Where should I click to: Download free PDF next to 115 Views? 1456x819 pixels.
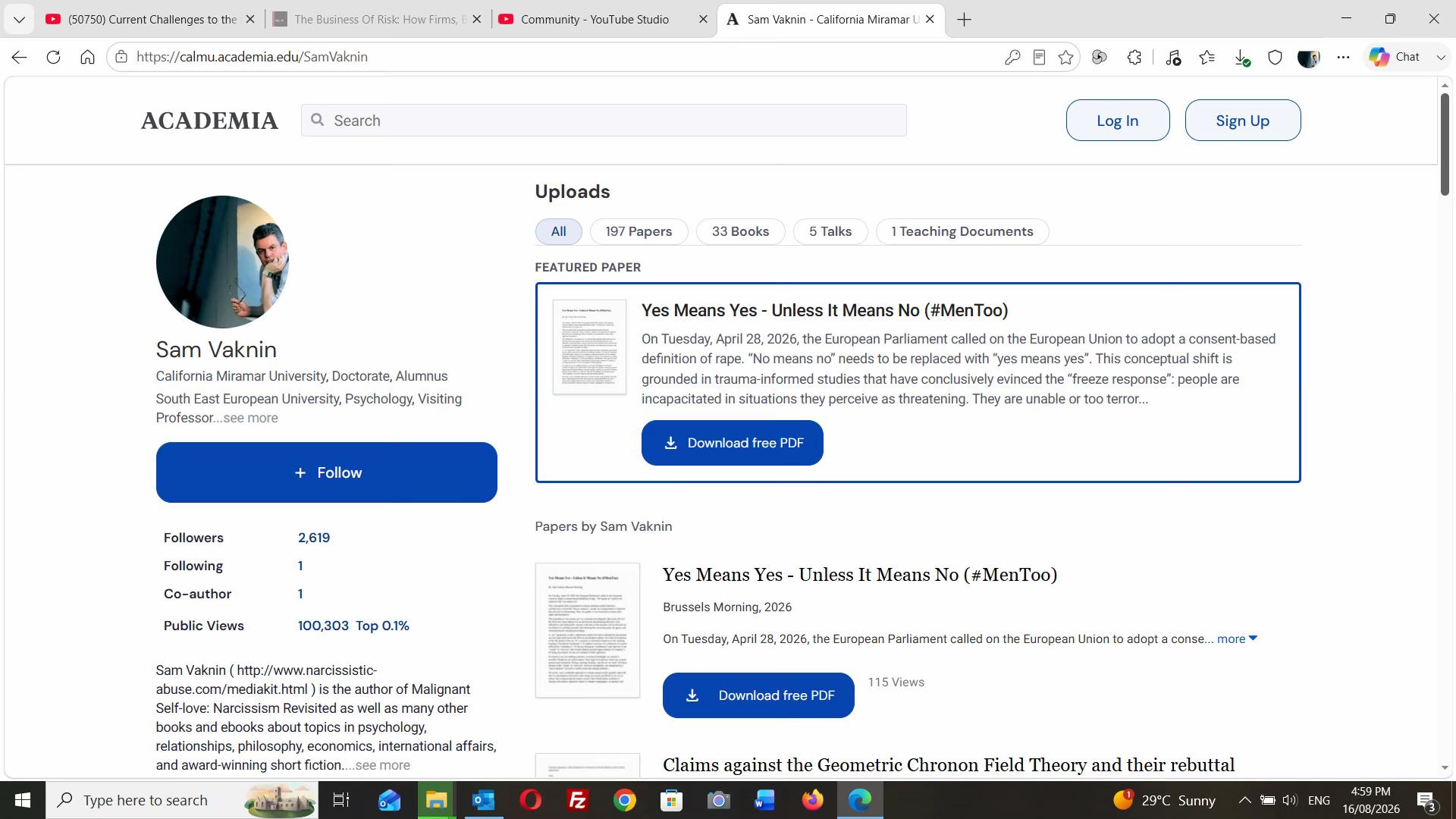click(758, 695)
